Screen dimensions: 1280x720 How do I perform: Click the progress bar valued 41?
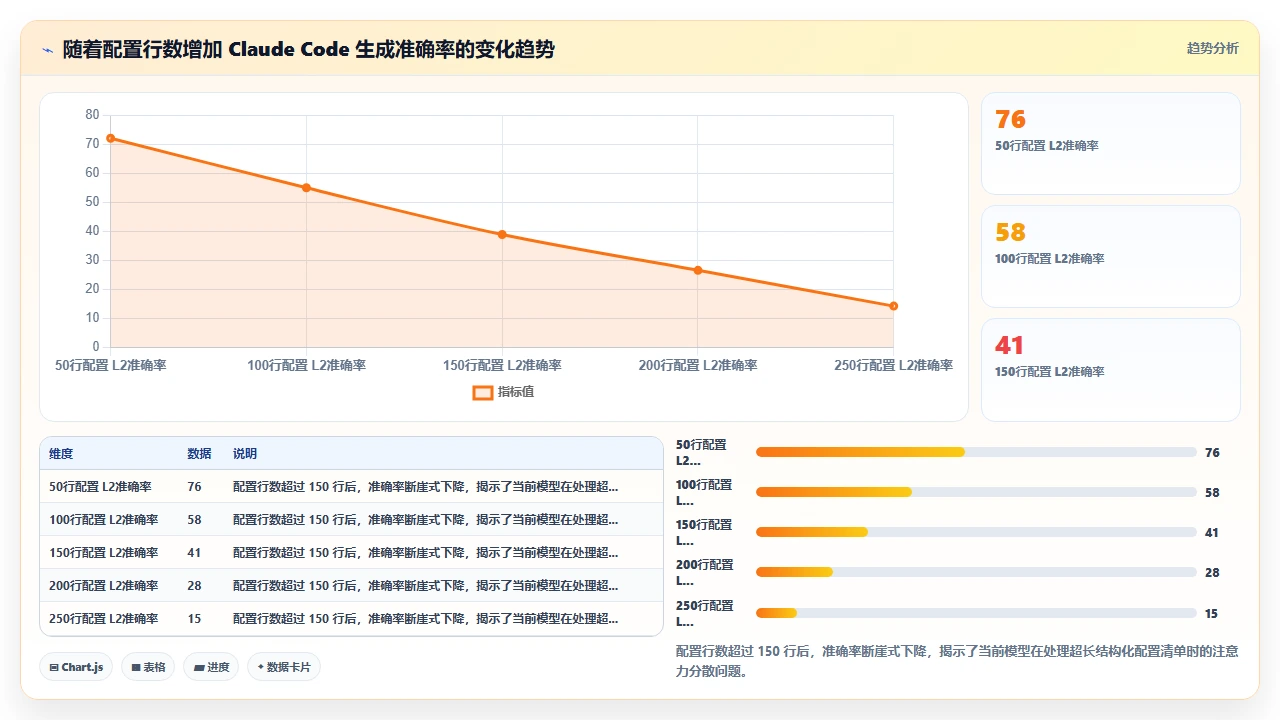coord(976,532)
